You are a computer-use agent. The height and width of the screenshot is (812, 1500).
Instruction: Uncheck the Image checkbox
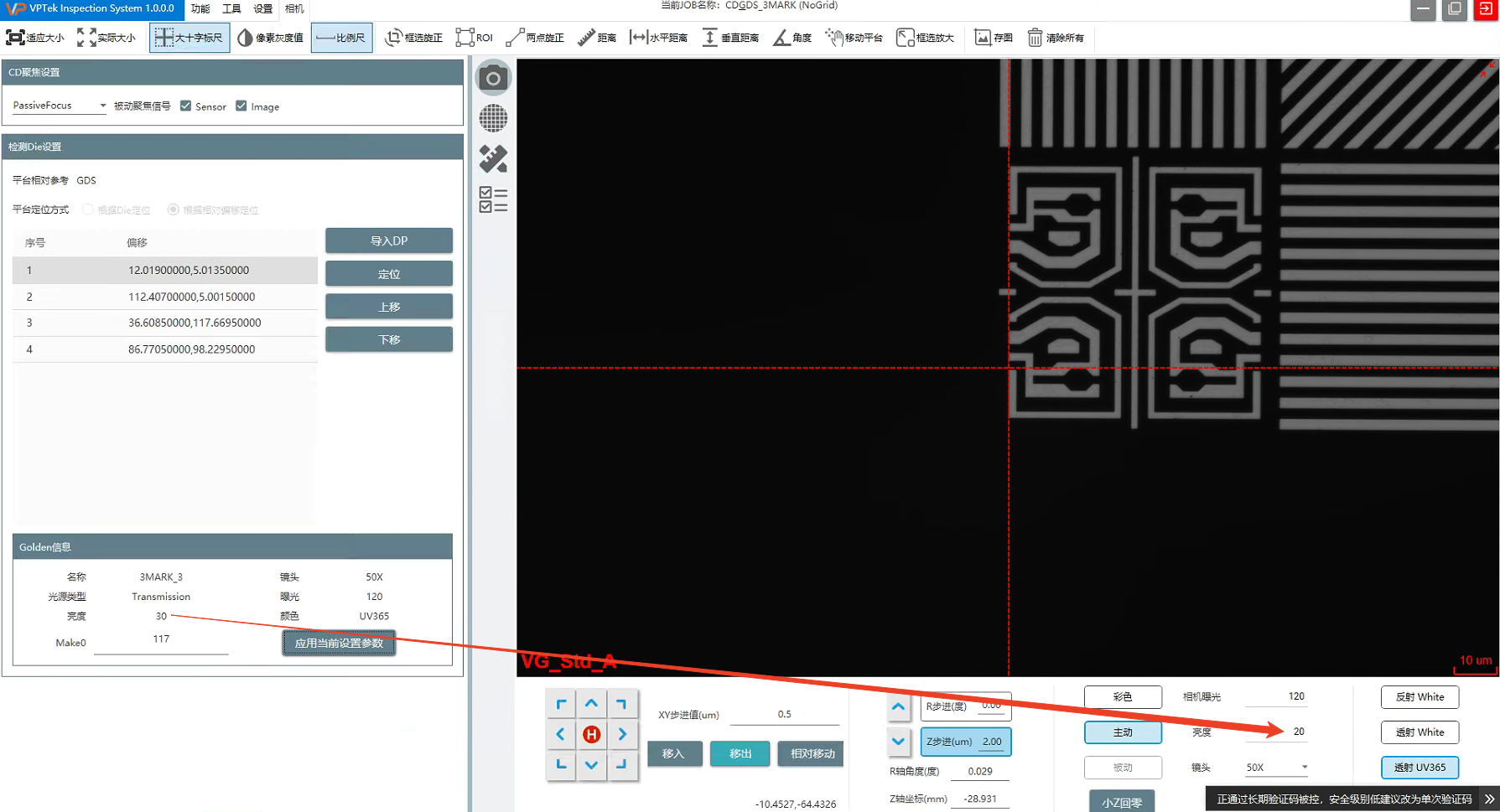(x=241, y=106)
